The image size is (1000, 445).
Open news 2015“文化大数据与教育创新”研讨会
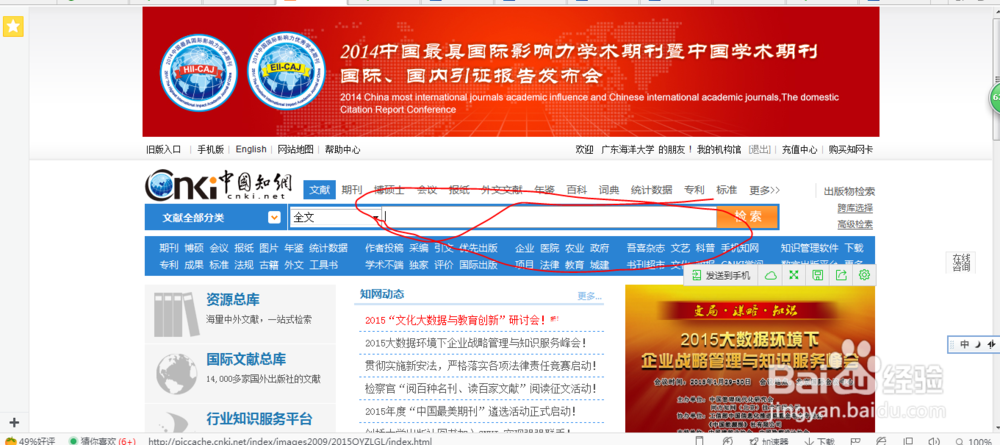(x=455, y=320)
